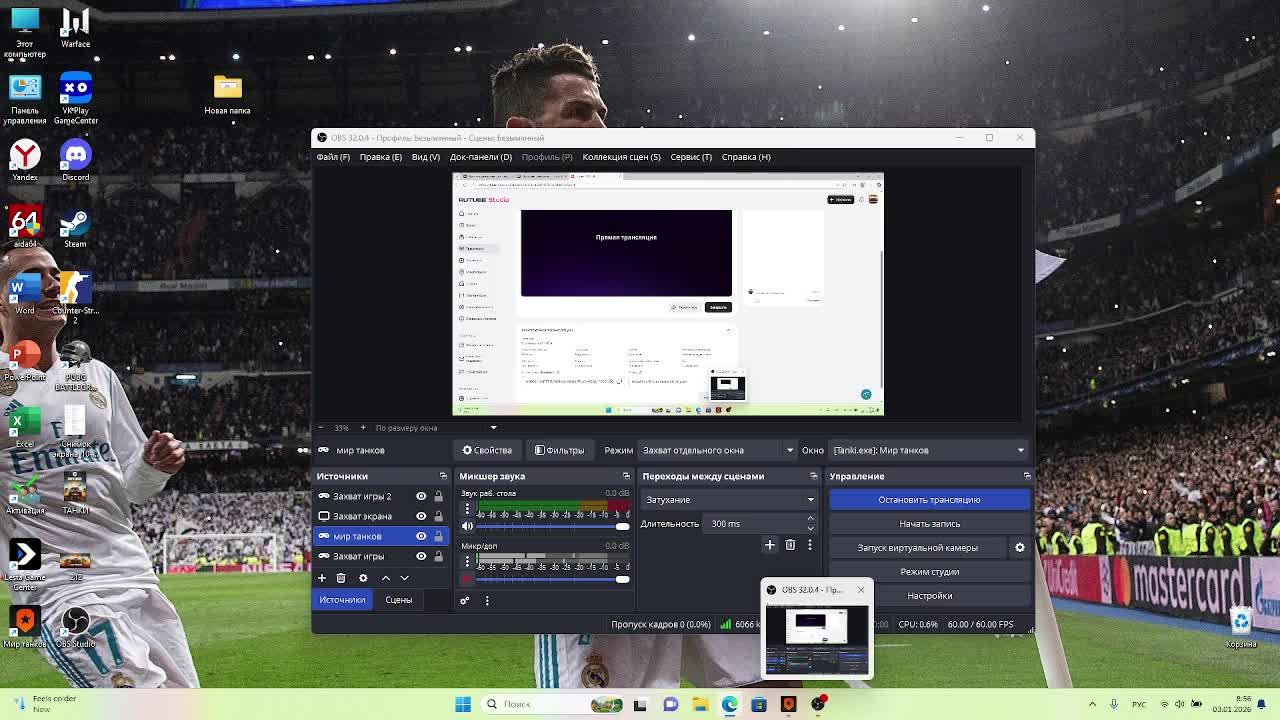This screenshot has width=1280, height=720.
Task: Hide the Захват экрана source
Action: (421, 516)
